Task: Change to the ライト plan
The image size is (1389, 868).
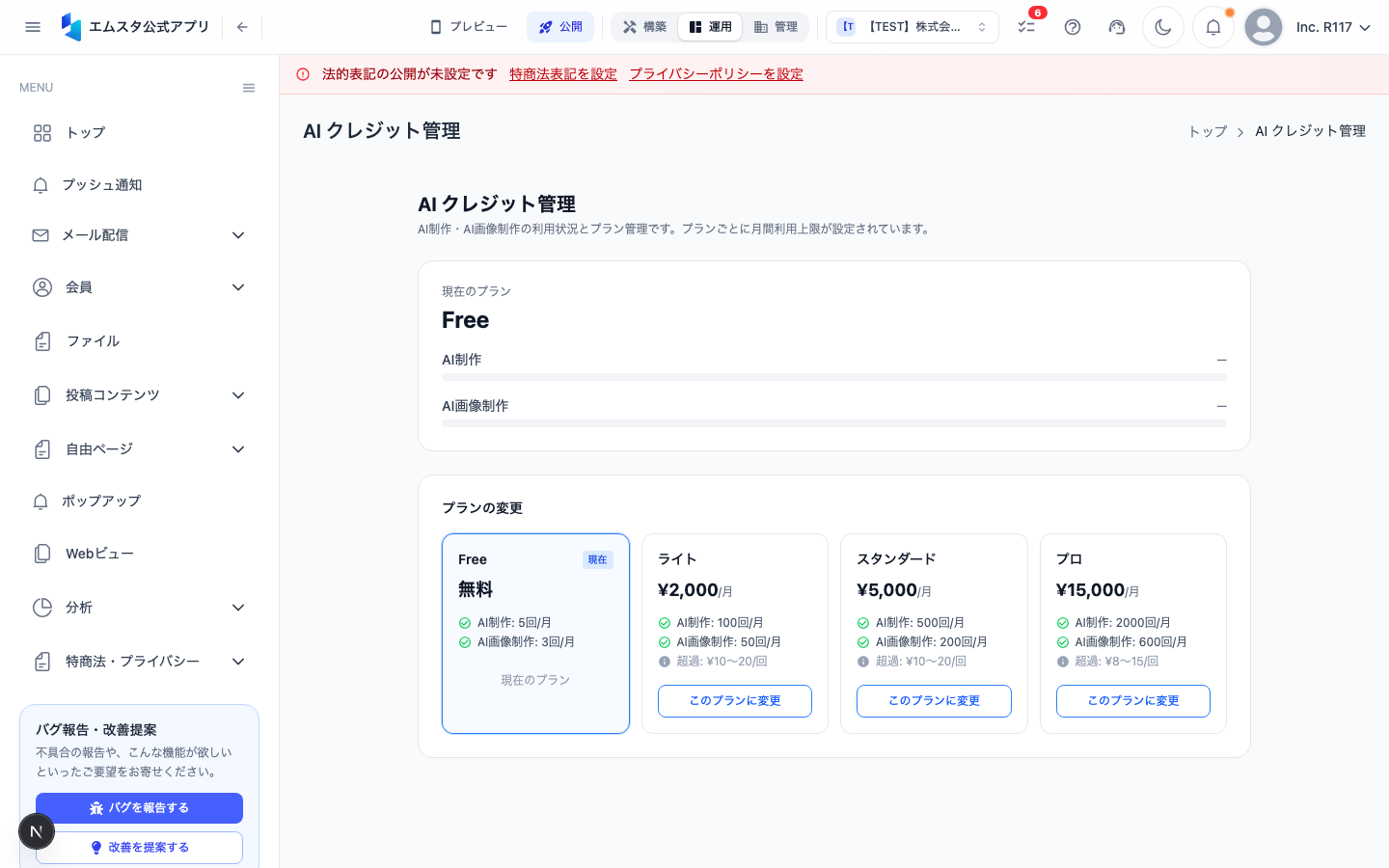Action: [x=735, y=701]
